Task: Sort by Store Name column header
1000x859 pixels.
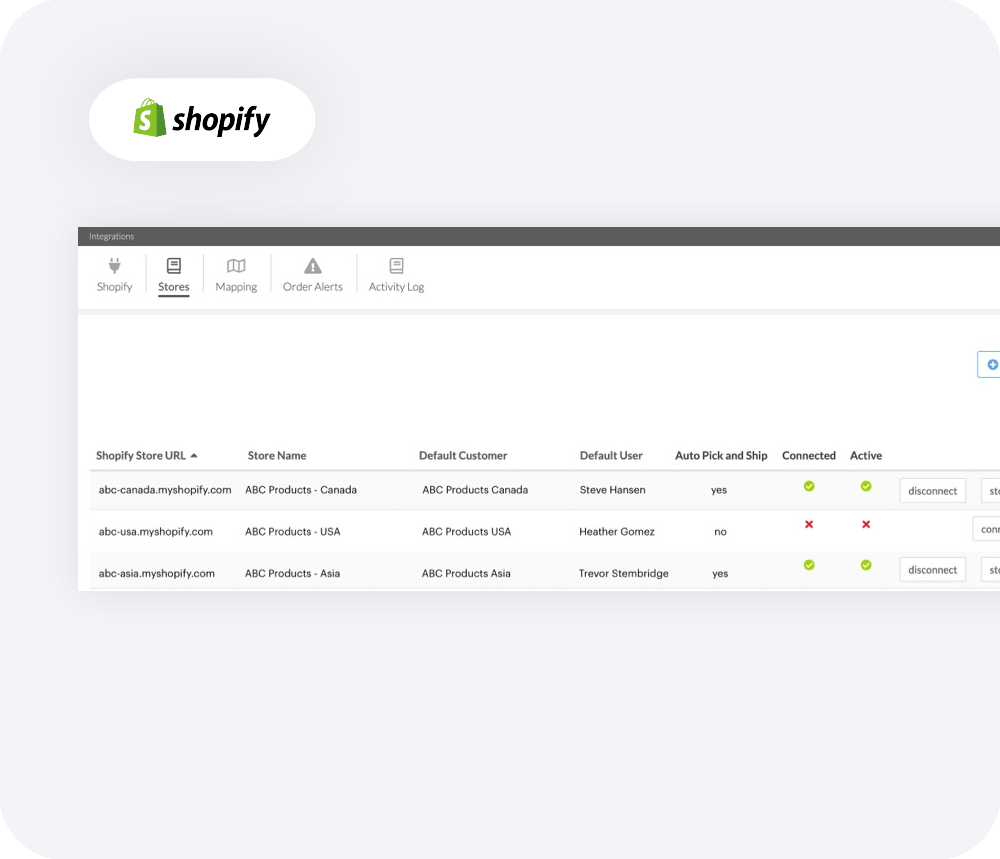Action: [277, 455]
